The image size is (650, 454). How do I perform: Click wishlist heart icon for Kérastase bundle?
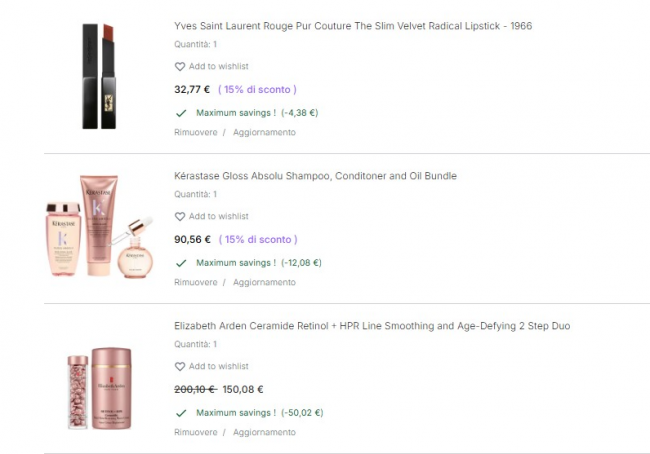tap(180, 217)
